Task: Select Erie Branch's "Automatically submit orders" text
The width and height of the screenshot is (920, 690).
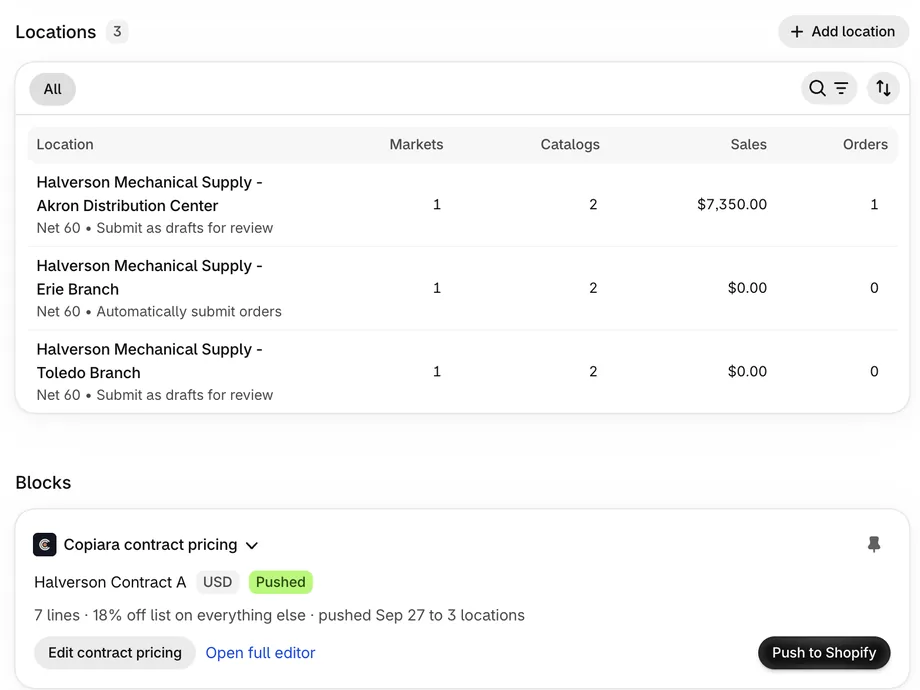Action: 189,312
